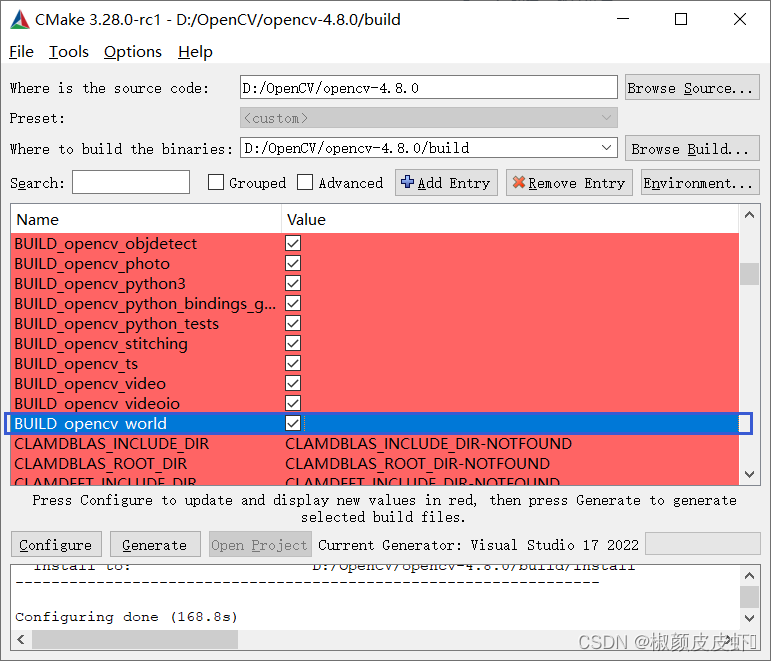
Task: Minimize the CMake window
Action: pos(623,19)
